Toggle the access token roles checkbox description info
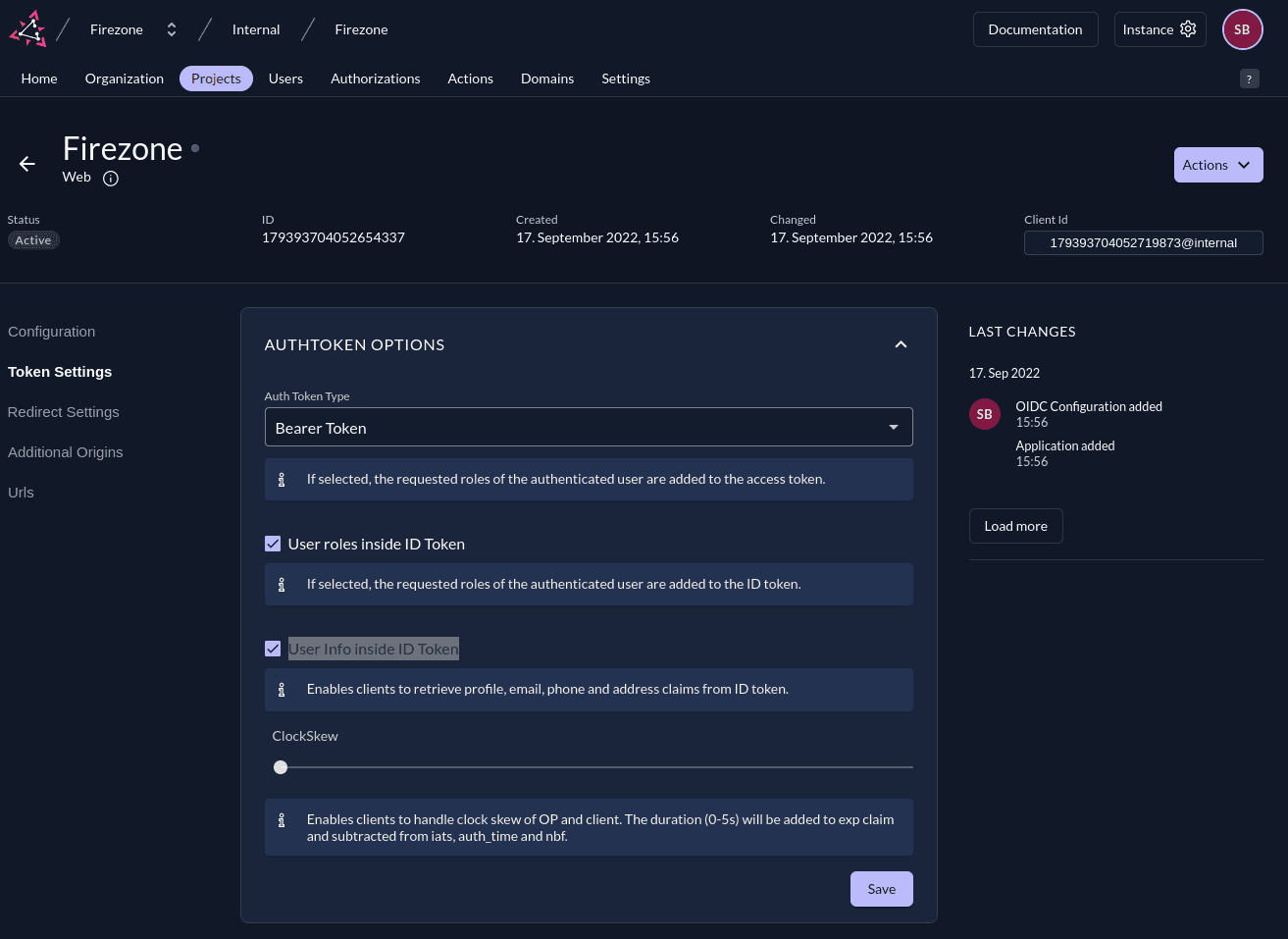 282,479
